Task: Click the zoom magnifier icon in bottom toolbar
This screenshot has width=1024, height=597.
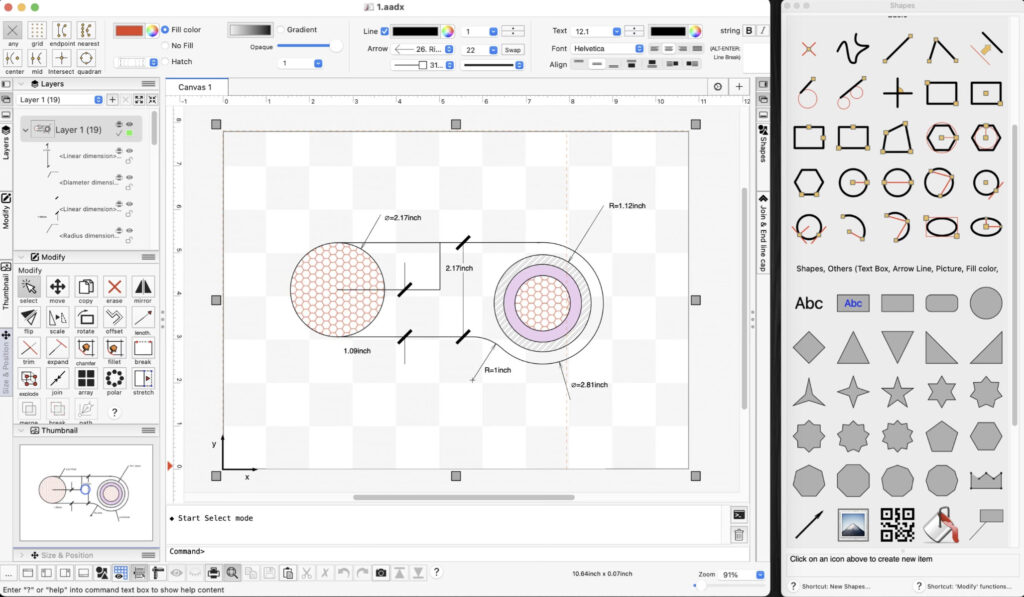Action: tap(232, 573)
